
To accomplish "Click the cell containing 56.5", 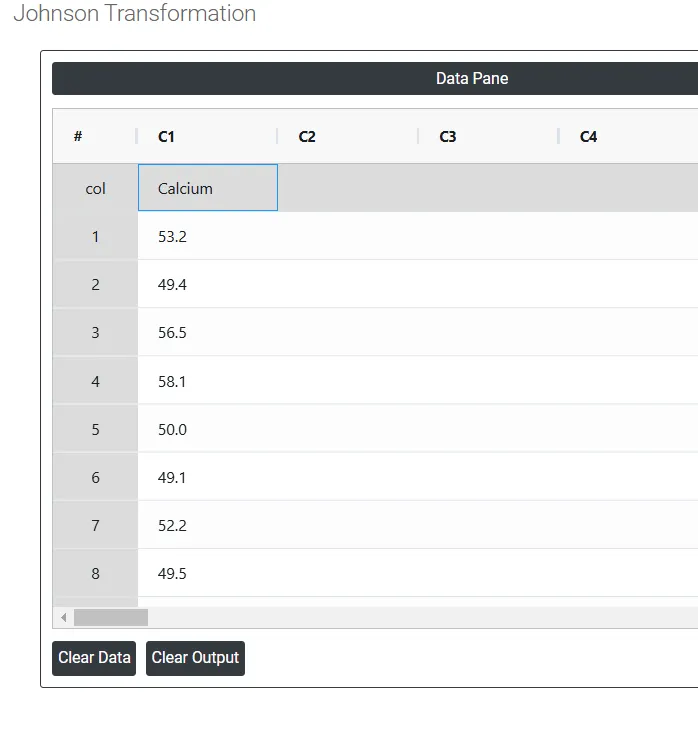I will [208, 332].
